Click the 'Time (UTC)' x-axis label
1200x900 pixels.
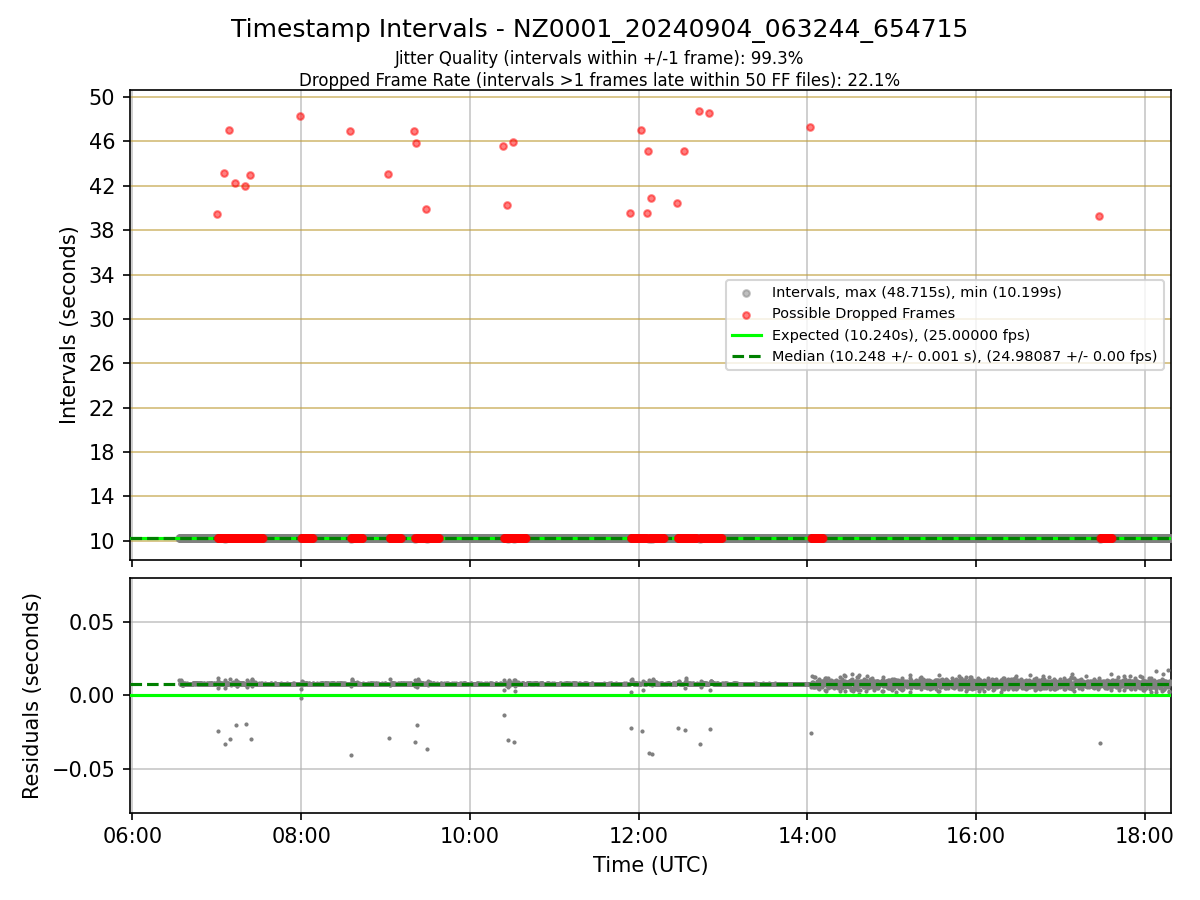650,865
